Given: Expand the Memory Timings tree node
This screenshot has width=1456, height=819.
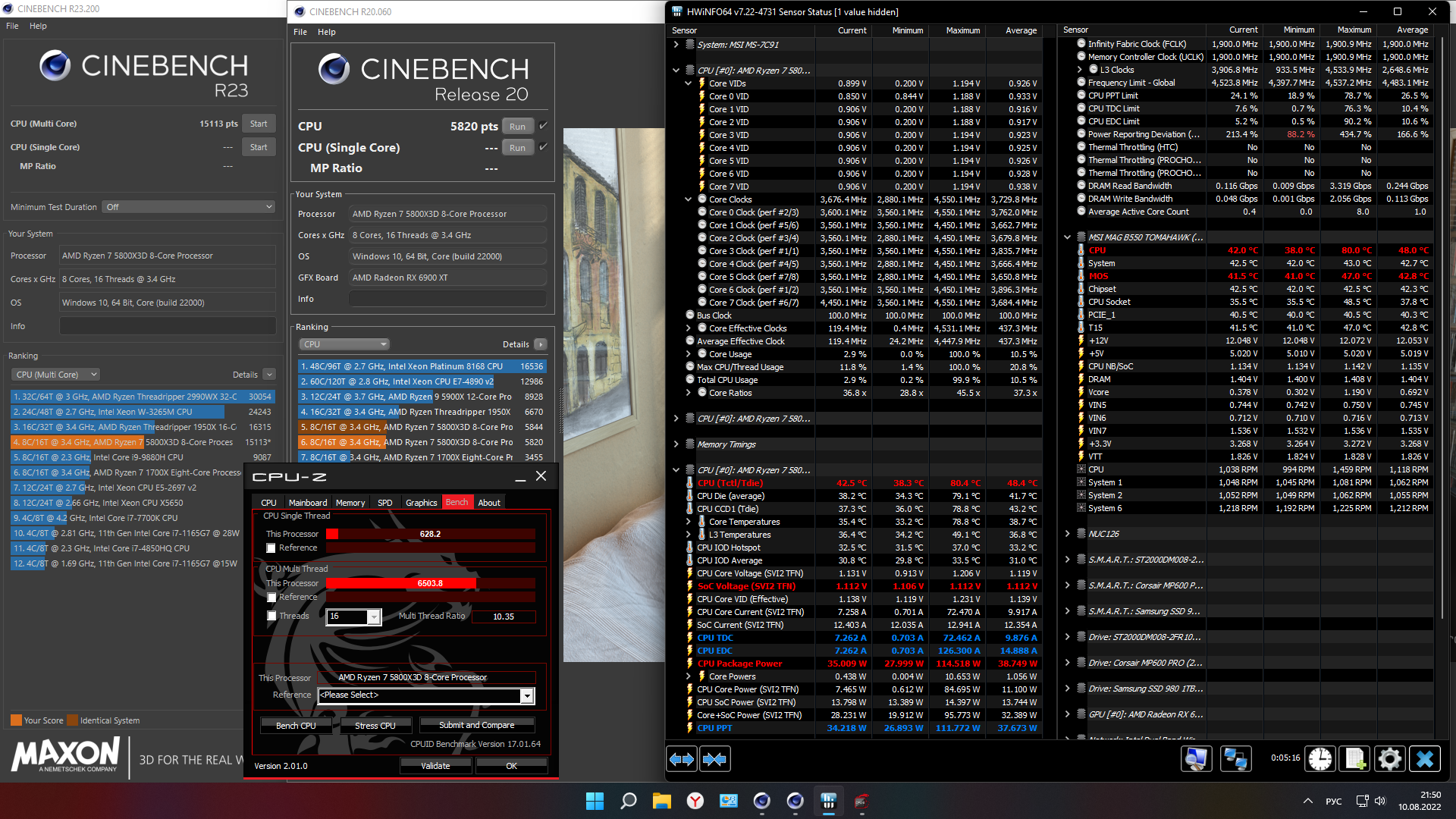Looking at the screenshot, I should pyautogui.click(x=676, y=444).
